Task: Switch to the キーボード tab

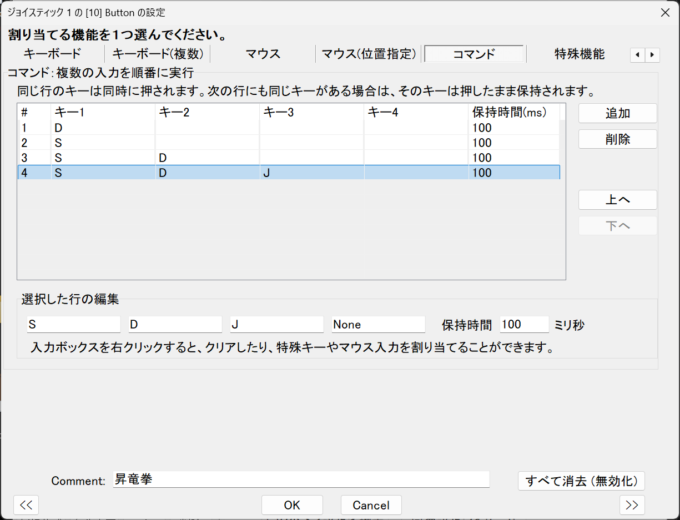Action: [x=52, y=54]
